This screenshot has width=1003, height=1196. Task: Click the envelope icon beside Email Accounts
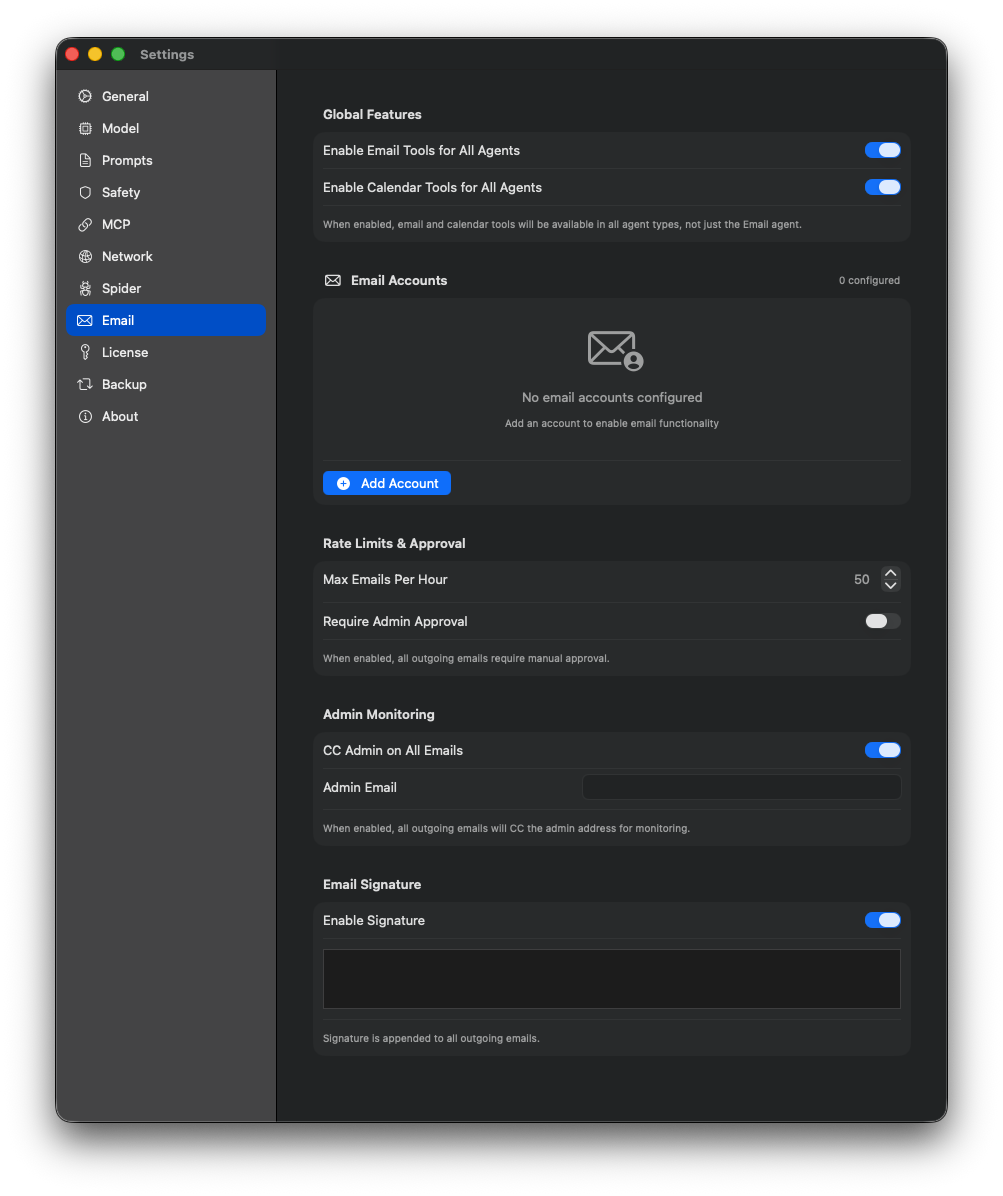332,280
